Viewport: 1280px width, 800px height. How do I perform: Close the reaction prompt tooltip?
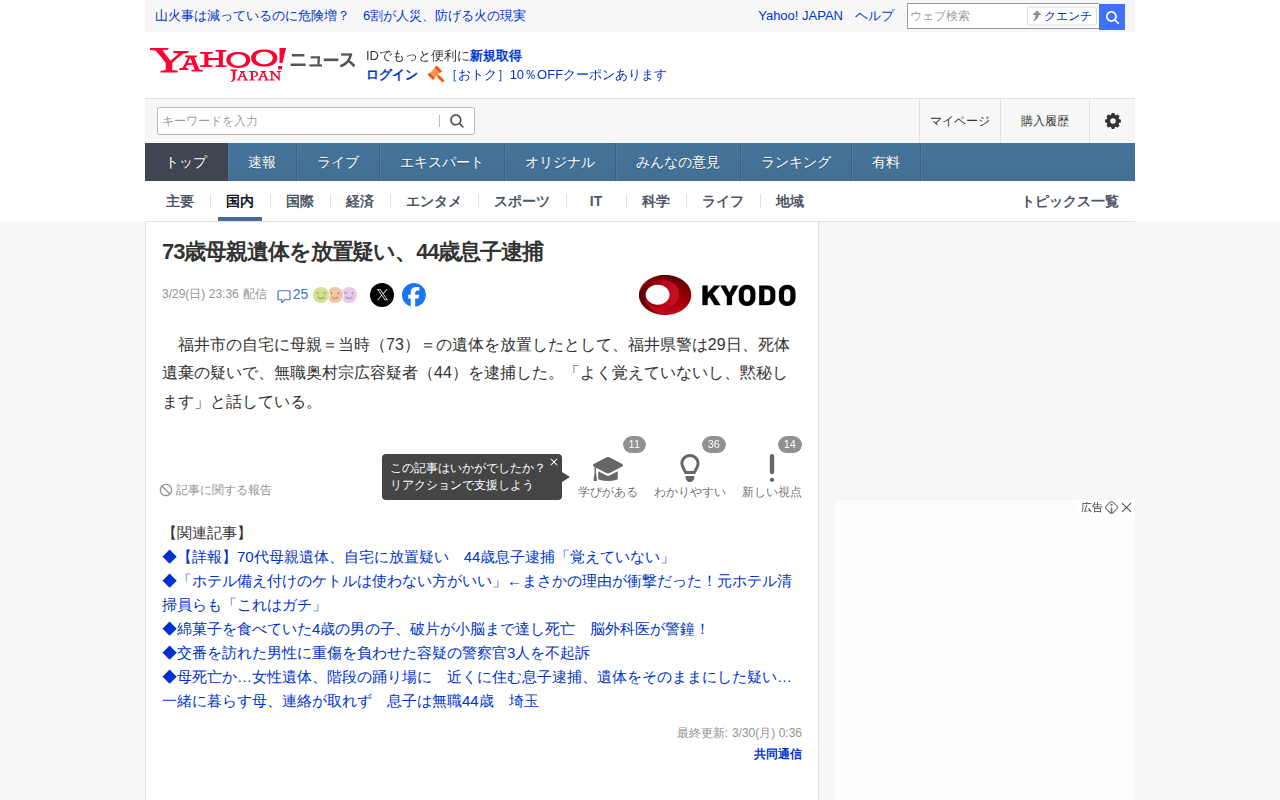554,462
